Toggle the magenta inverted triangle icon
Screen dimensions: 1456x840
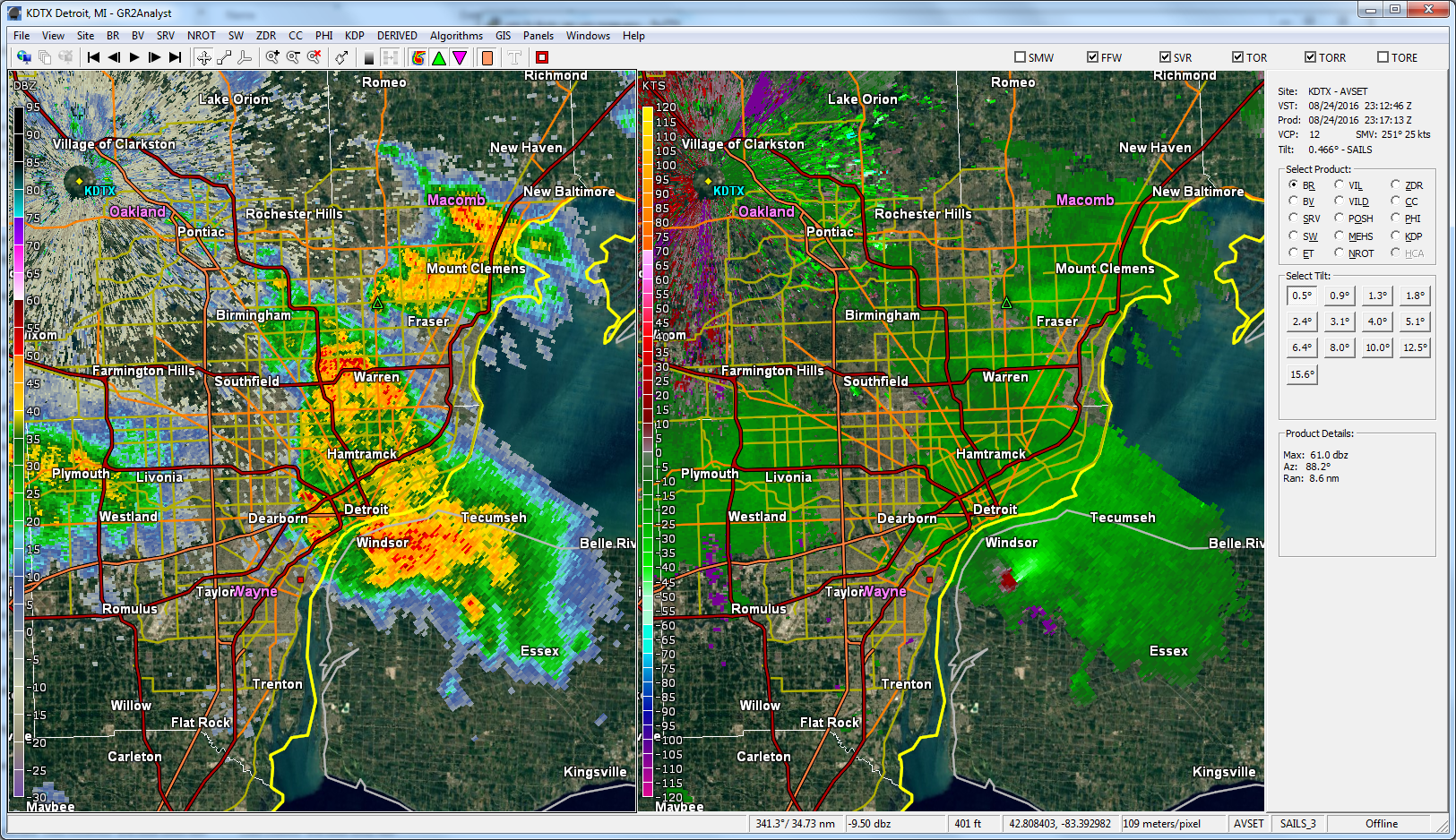pyautogui.click(x=460, y=57)
